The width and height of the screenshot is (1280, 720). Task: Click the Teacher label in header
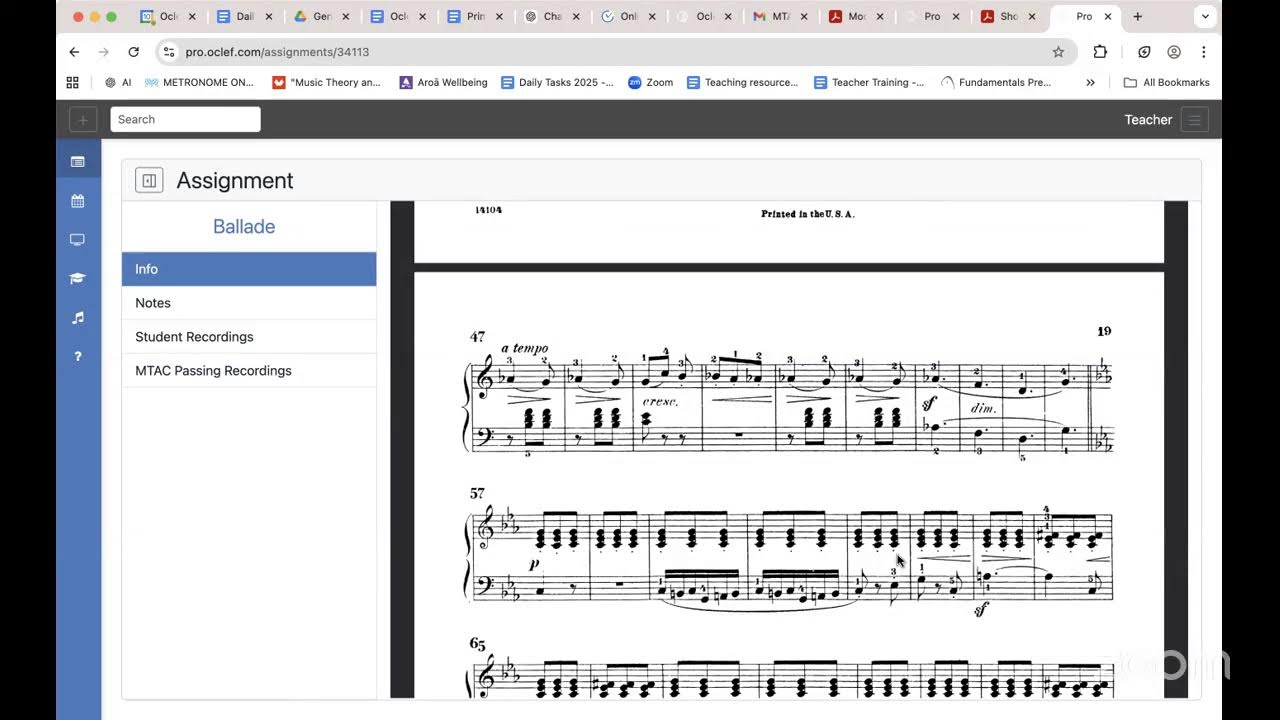1148,120
